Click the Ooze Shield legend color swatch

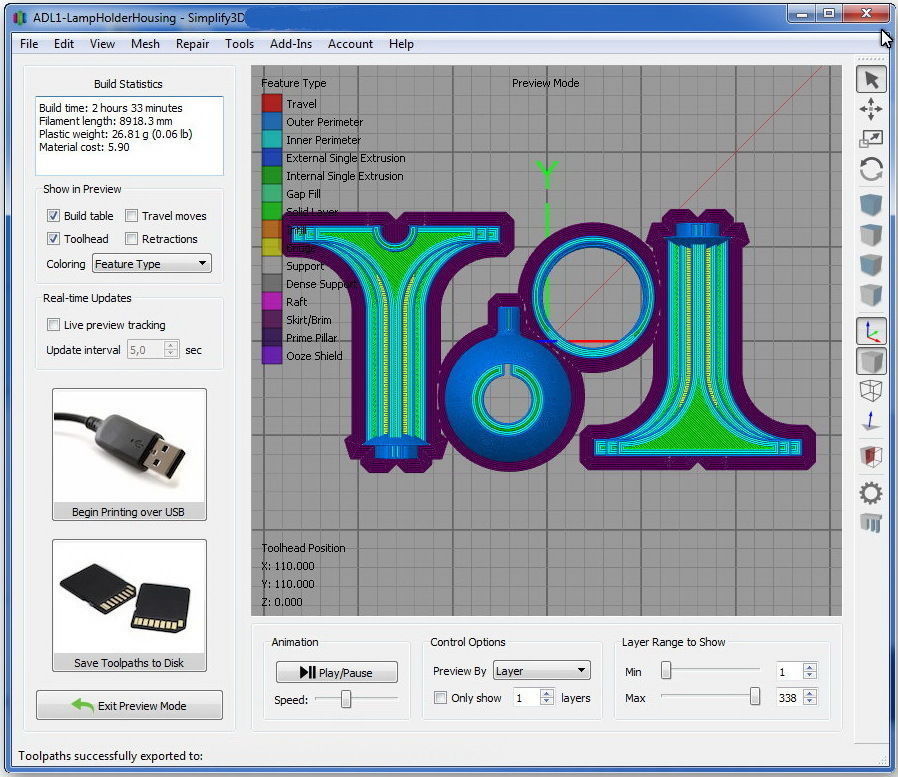pos(272,355)
